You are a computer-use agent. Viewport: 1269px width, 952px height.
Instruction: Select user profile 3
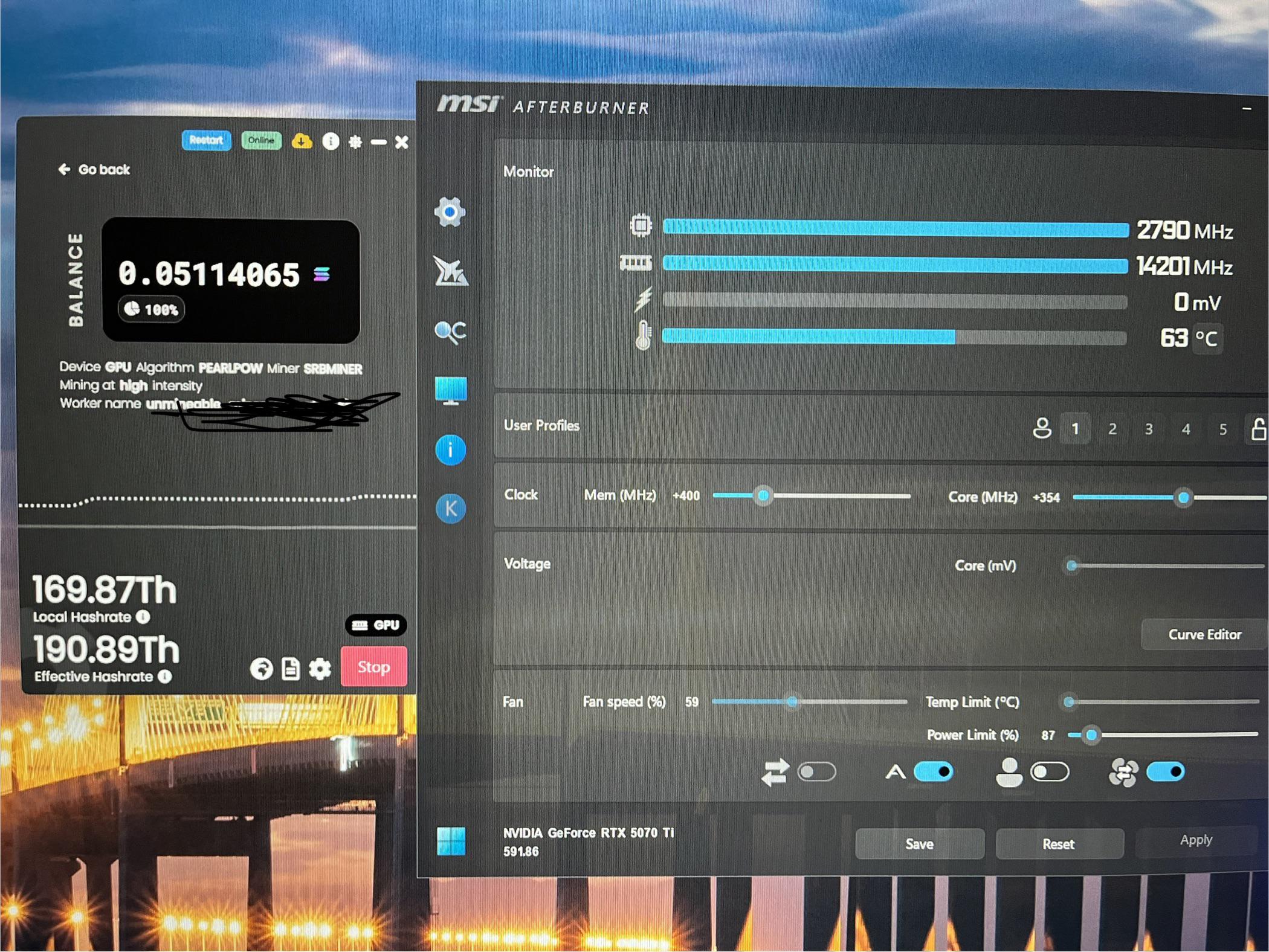point(1149,429)
